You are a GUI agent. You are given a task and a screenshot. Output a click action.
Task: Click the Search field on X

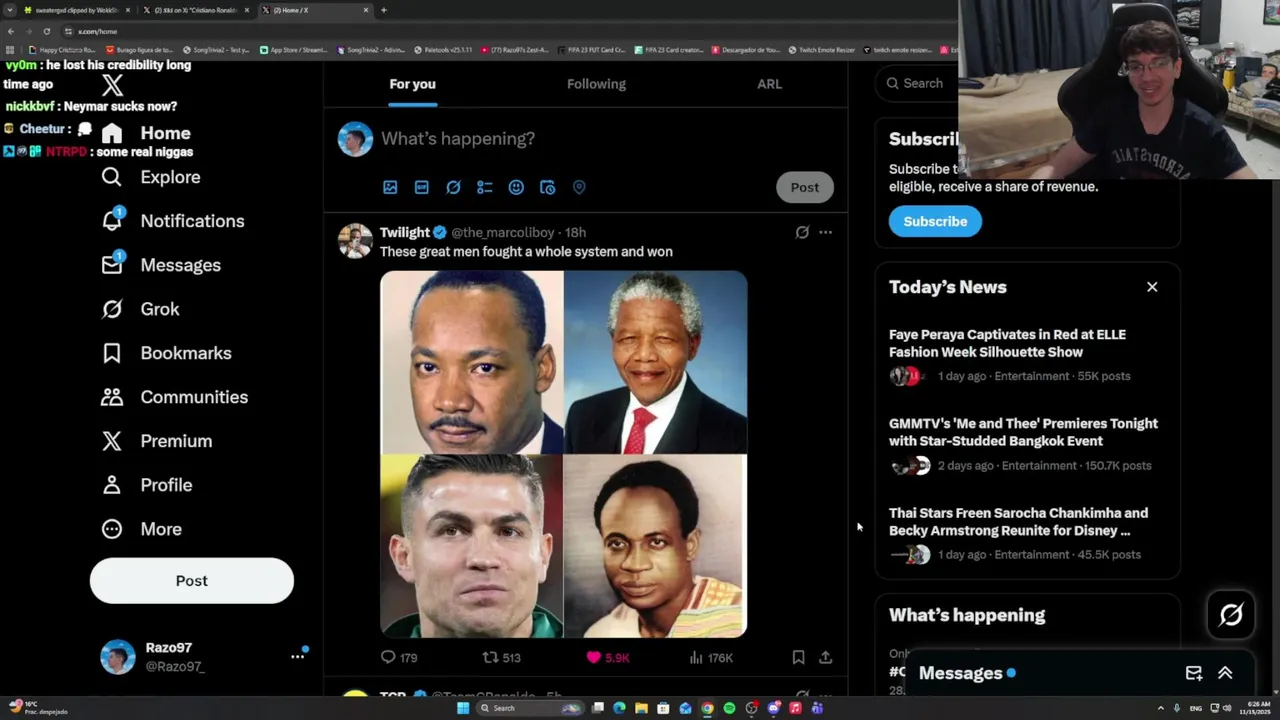pos(918,84)
